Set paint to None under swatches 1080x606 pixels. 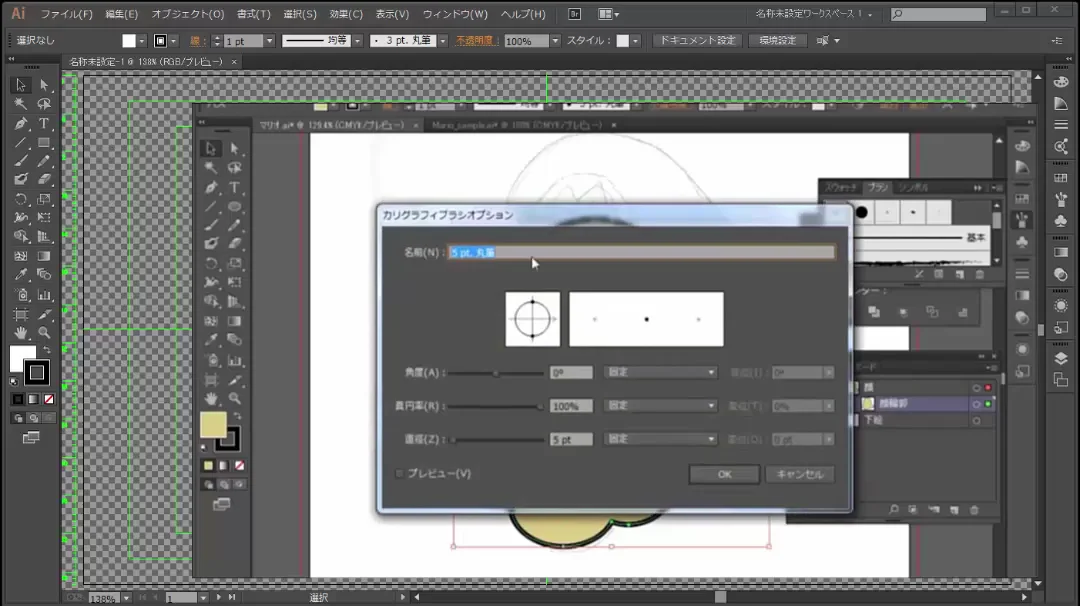click(x=49, y=399)
